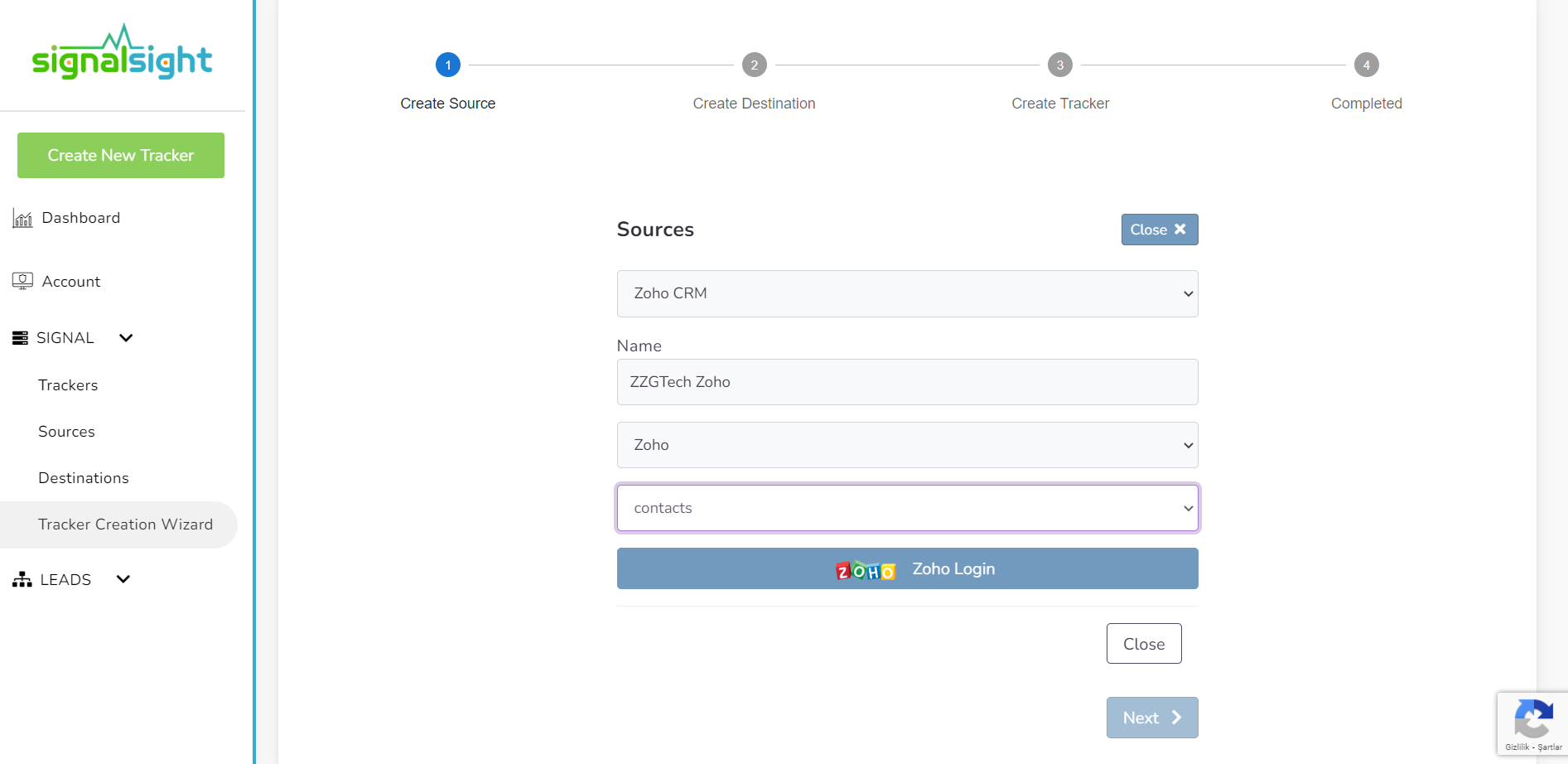This screenshot has width=1568, height=764.
Task: Click the Create Tracker step label
Action: pyautogui.click(x=1060, y=104)
